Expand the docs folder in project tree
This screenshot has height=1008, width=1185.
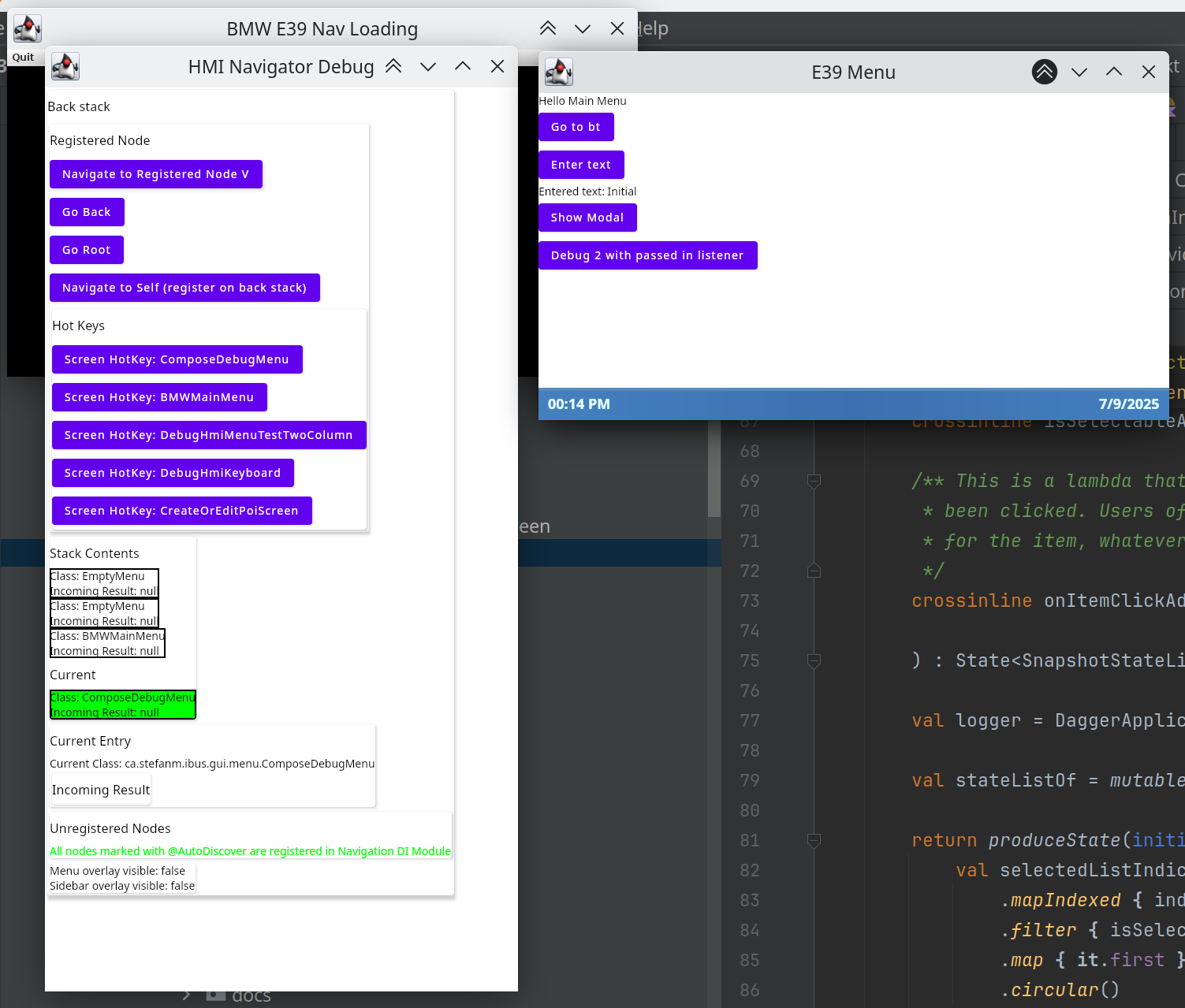click(x=187, y=995)
